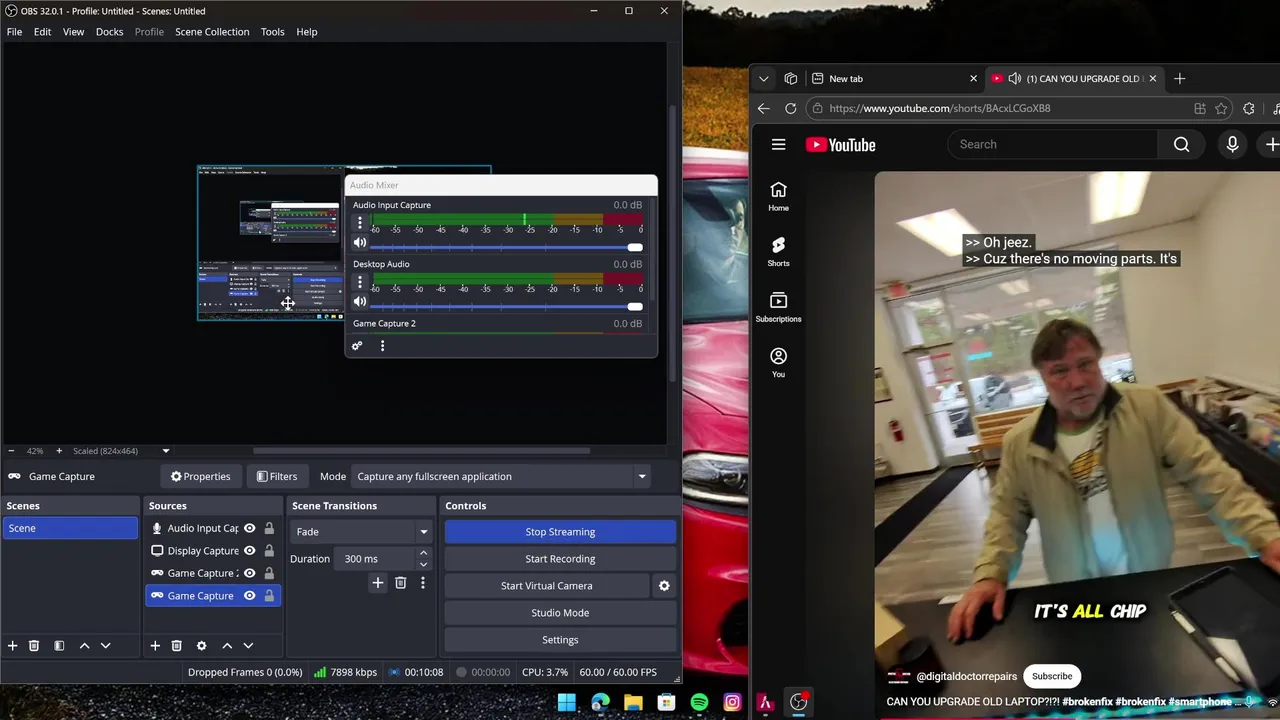Open virtual camera settings gear
The image size is (1280, 720).
pyautogui.click(x=664, y=586)
